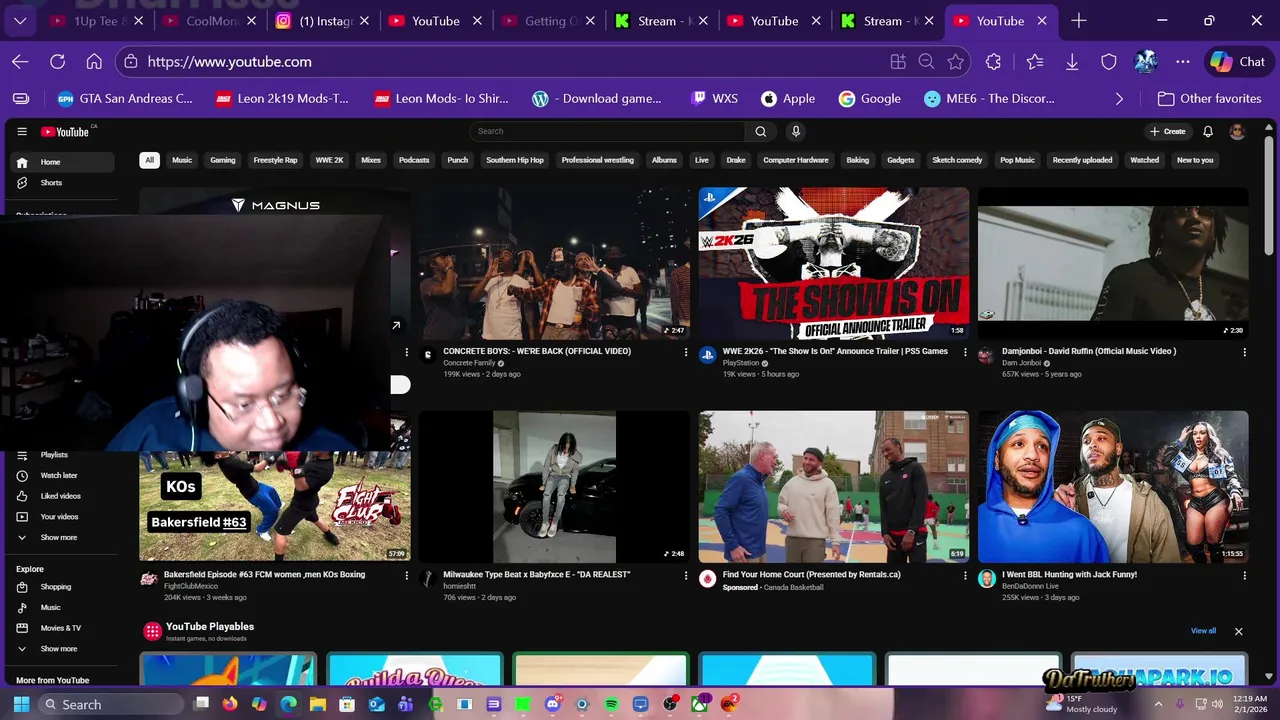The image size is (1280, 720).
Task: Click View all for YouTube Playables
Action: (1203, 631)
